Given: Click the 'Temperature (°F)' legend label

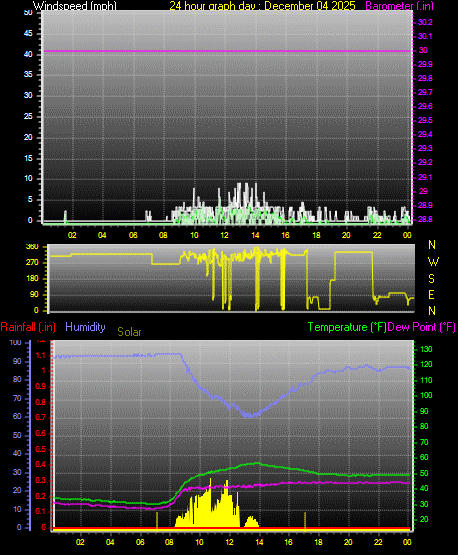Looking at the screenshot, I should [347, 327].
